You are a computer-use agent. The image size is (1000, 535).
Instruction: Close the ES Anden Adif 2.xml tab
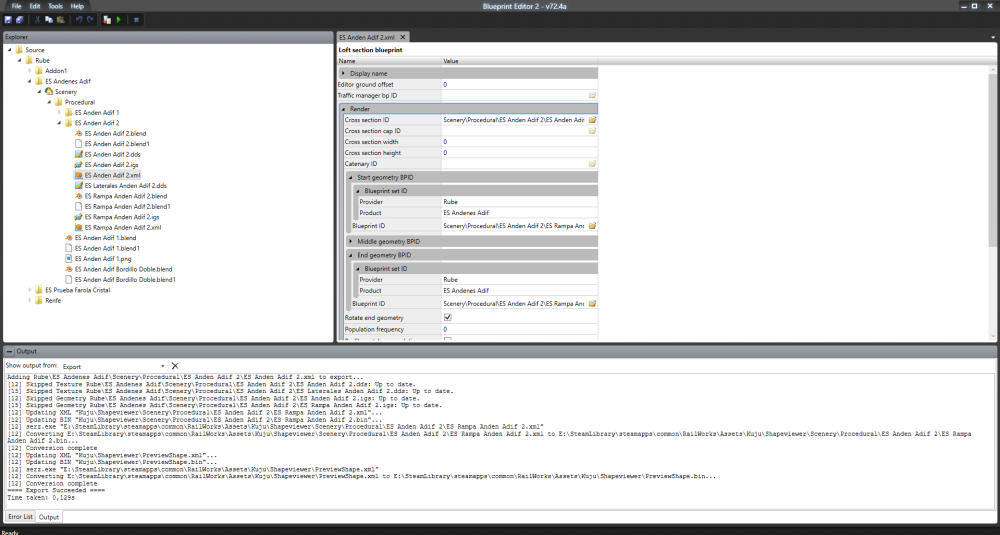[403, 37]
